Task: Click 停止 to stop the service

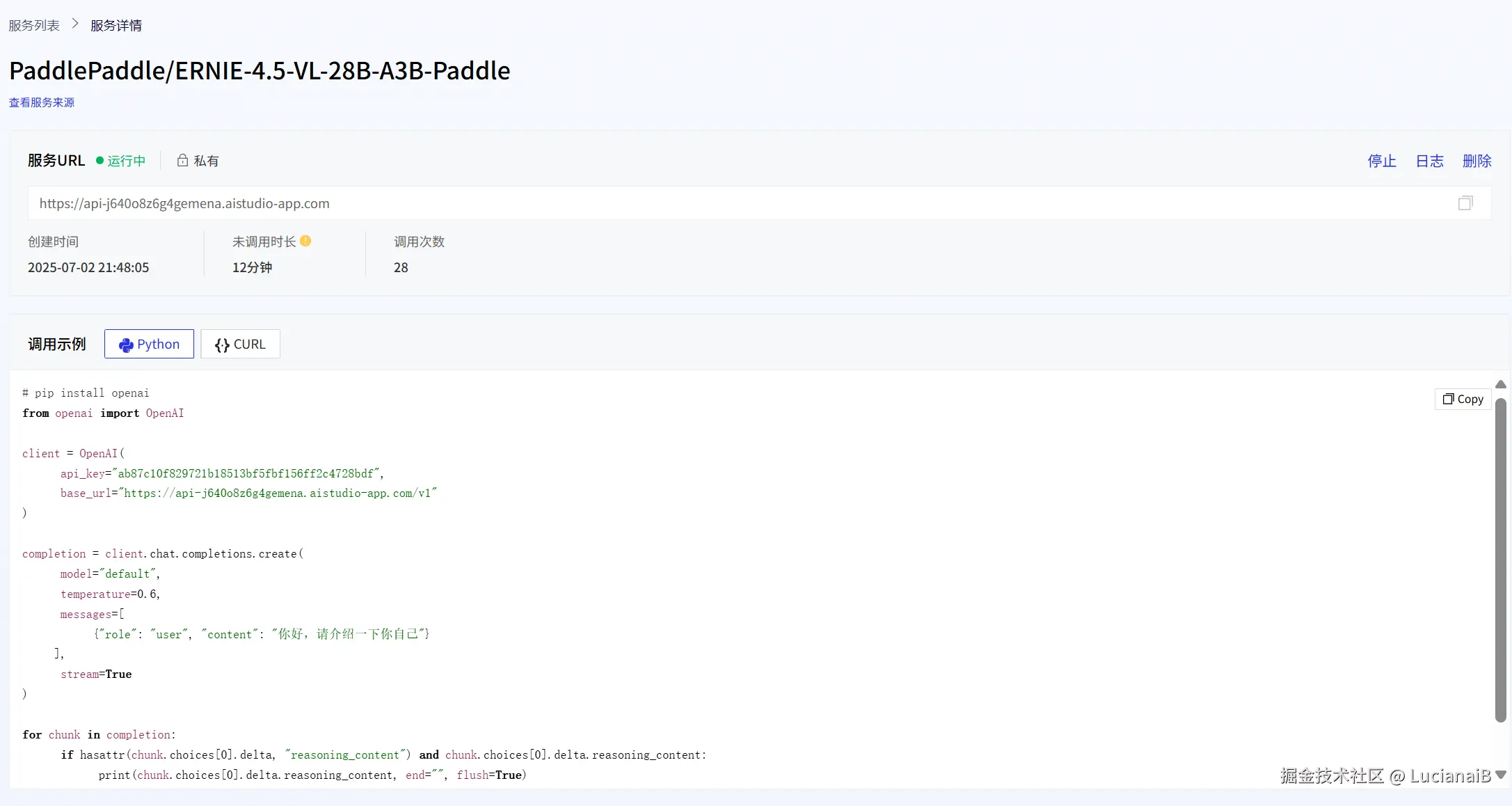Action: (x=1381, y=161)
